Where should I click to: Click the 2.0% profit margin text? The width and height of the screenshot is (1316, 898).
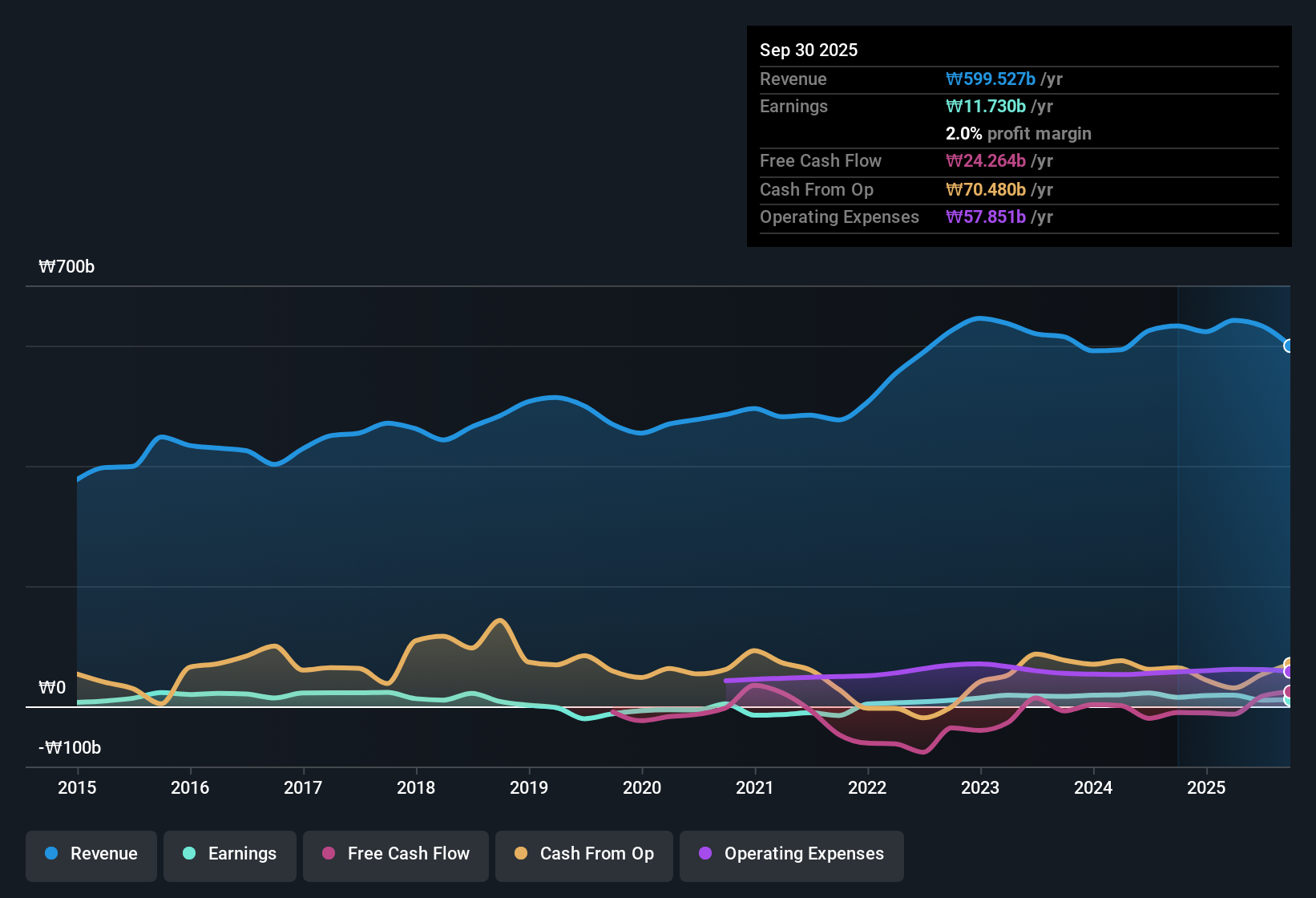coord(1018,134)
